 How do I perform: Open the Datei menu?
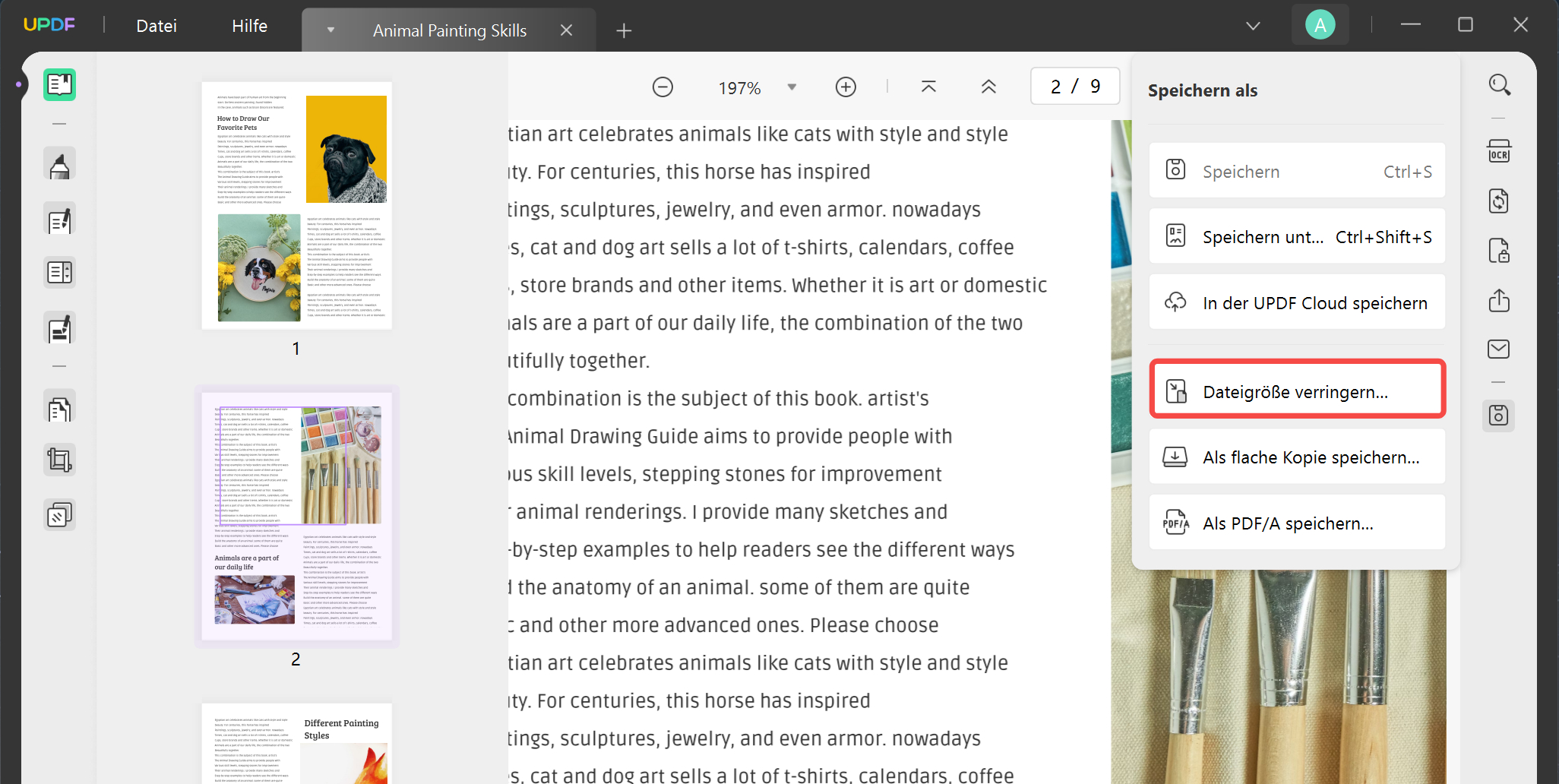click(x=156, y=25)
